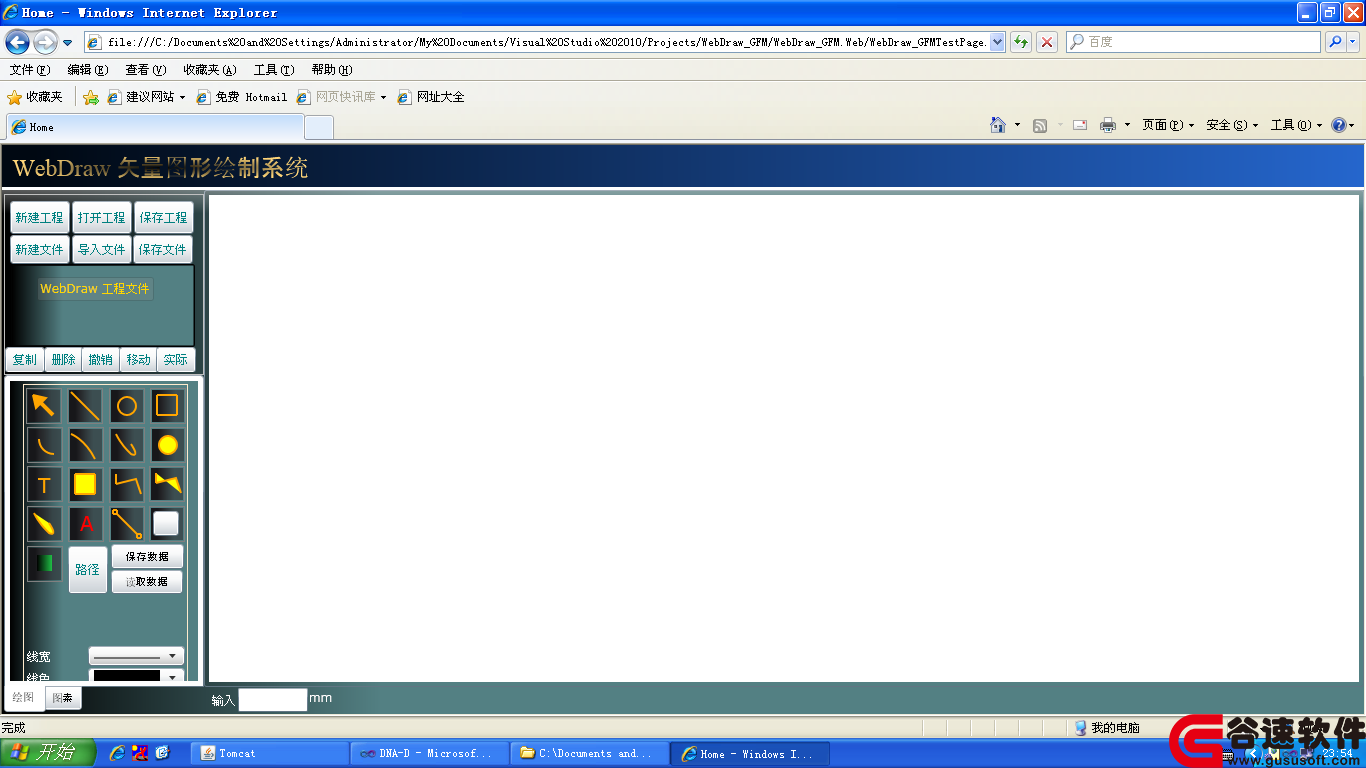Expand the address bar history dropdown
The image size is (1366, 768).
997,42
